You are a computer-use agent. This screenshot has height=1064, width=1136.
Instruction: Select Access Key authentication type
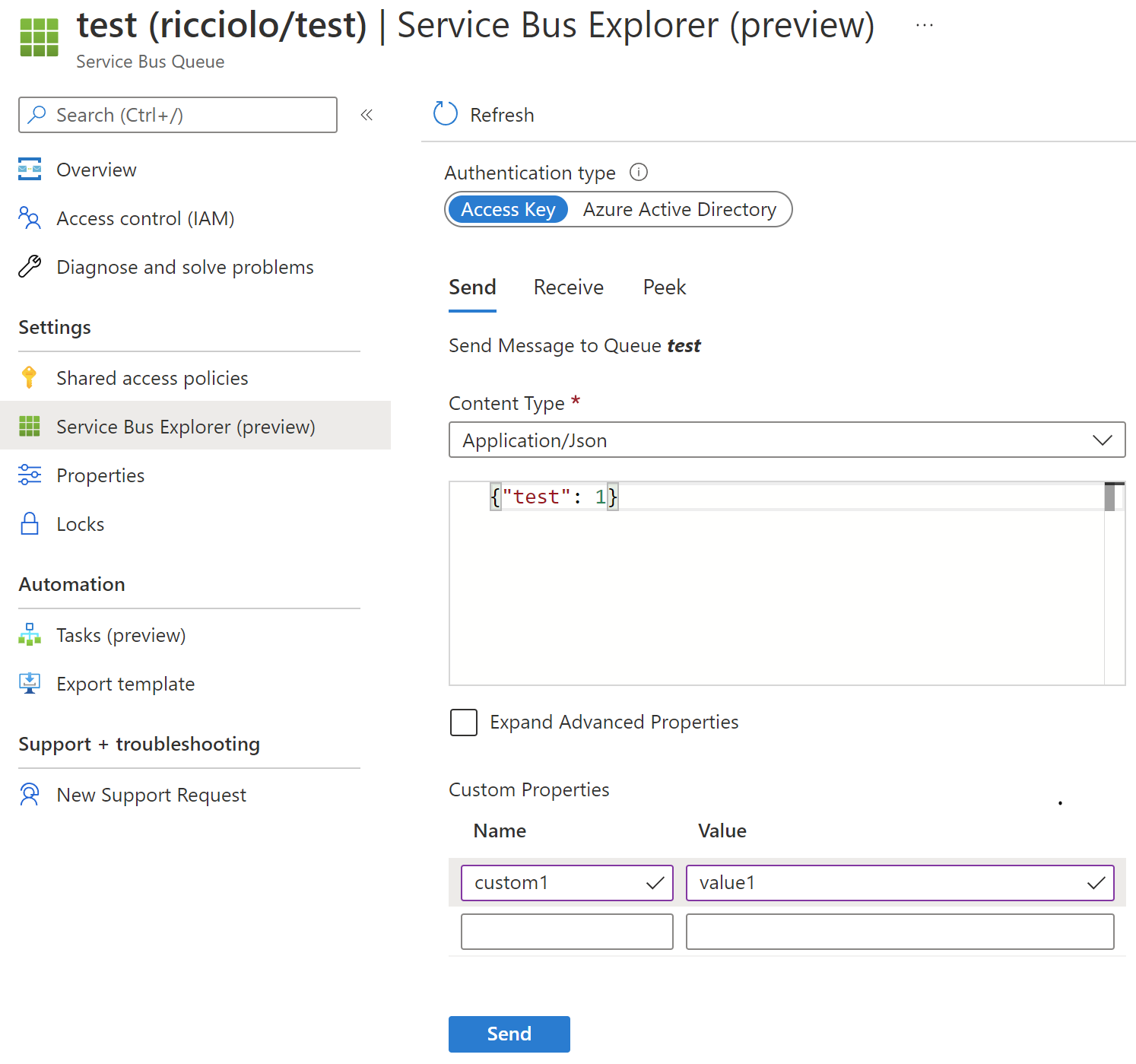point(508,209)
